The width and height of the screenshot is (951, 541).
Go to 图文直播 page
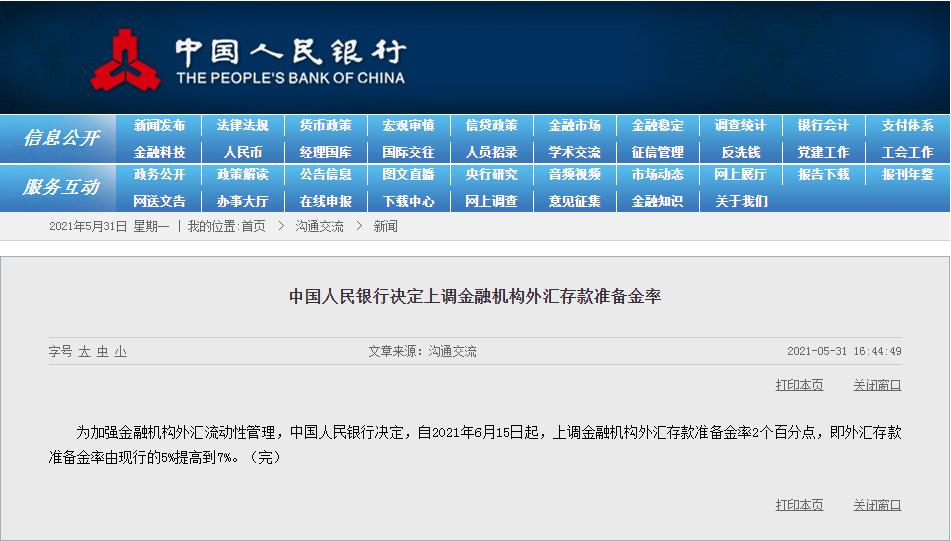pyautogui.click(x=409, y=175)
